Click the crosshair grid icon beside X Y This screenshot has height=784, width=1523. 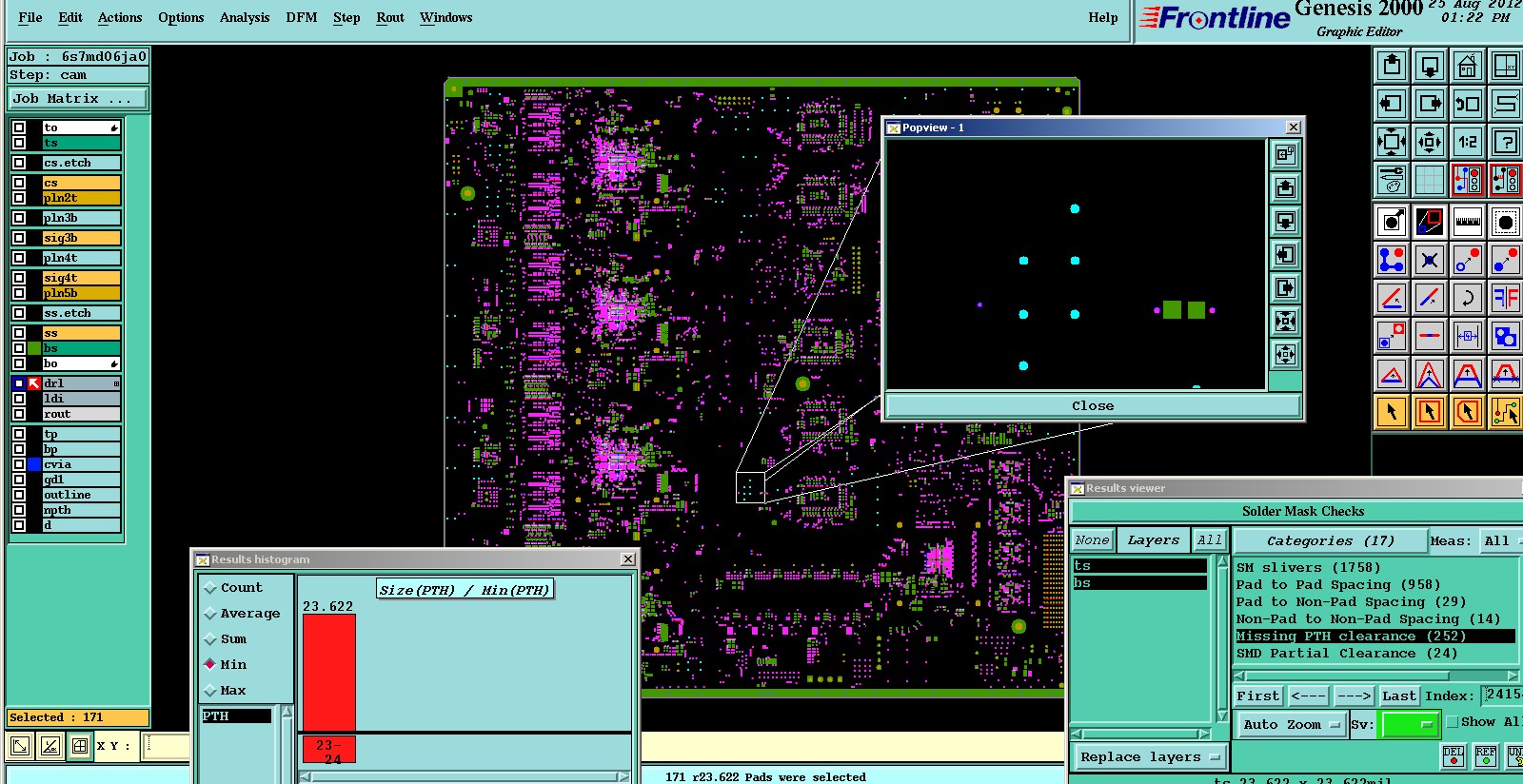(80, 746)
